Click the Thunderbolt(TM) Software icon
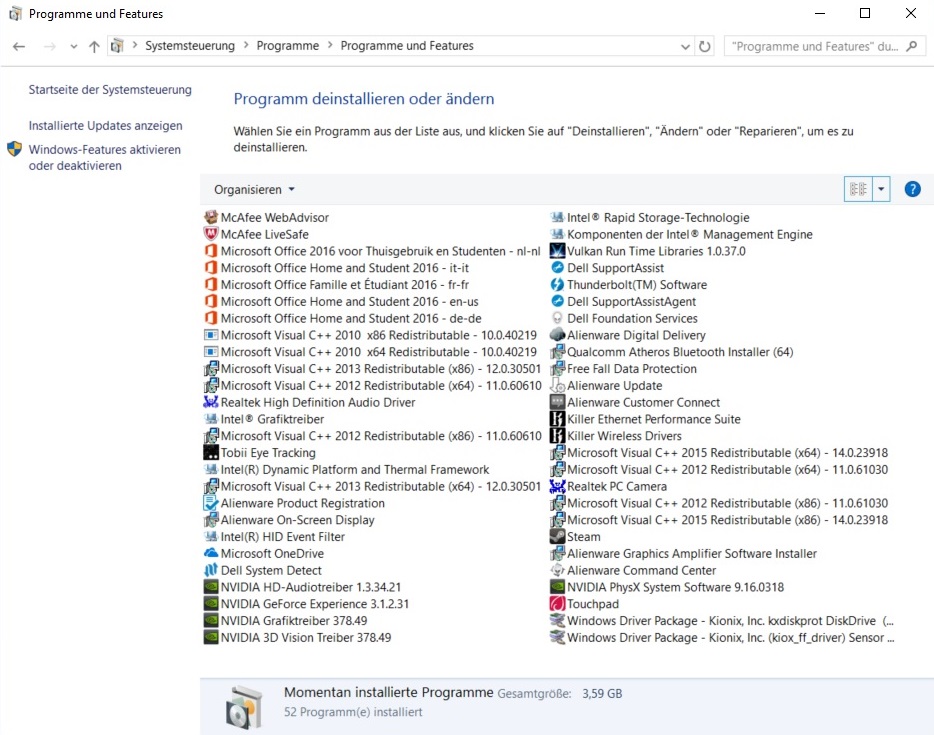Image resolution: width=934 pixels, height=735 pixels. (557, 285)
